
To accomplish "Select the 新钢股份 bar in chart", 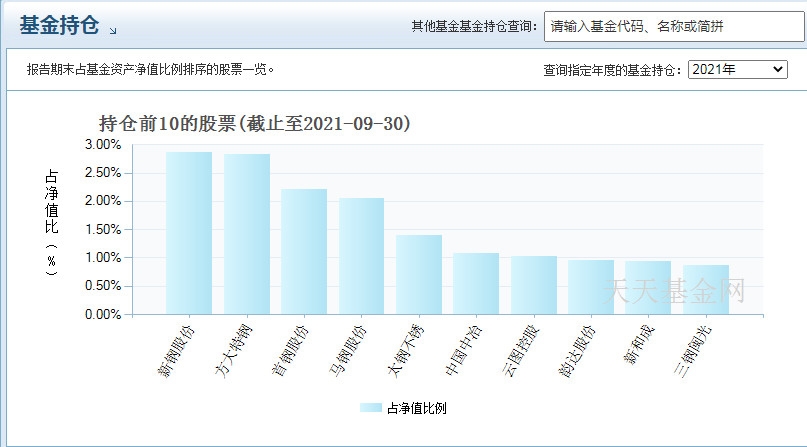I will coord(189,233).
